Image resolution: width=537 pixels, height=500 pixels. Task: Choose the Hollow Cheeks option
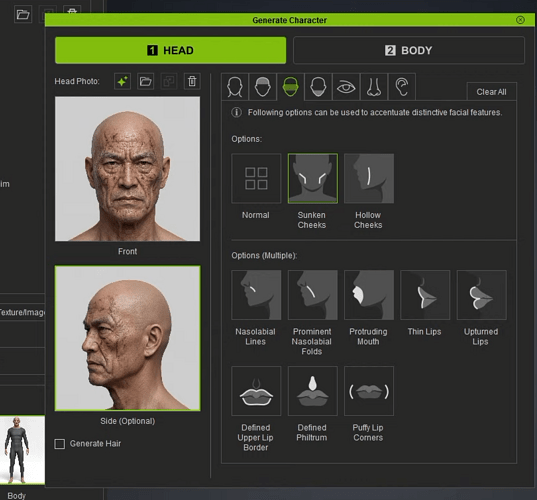(369, 178)
